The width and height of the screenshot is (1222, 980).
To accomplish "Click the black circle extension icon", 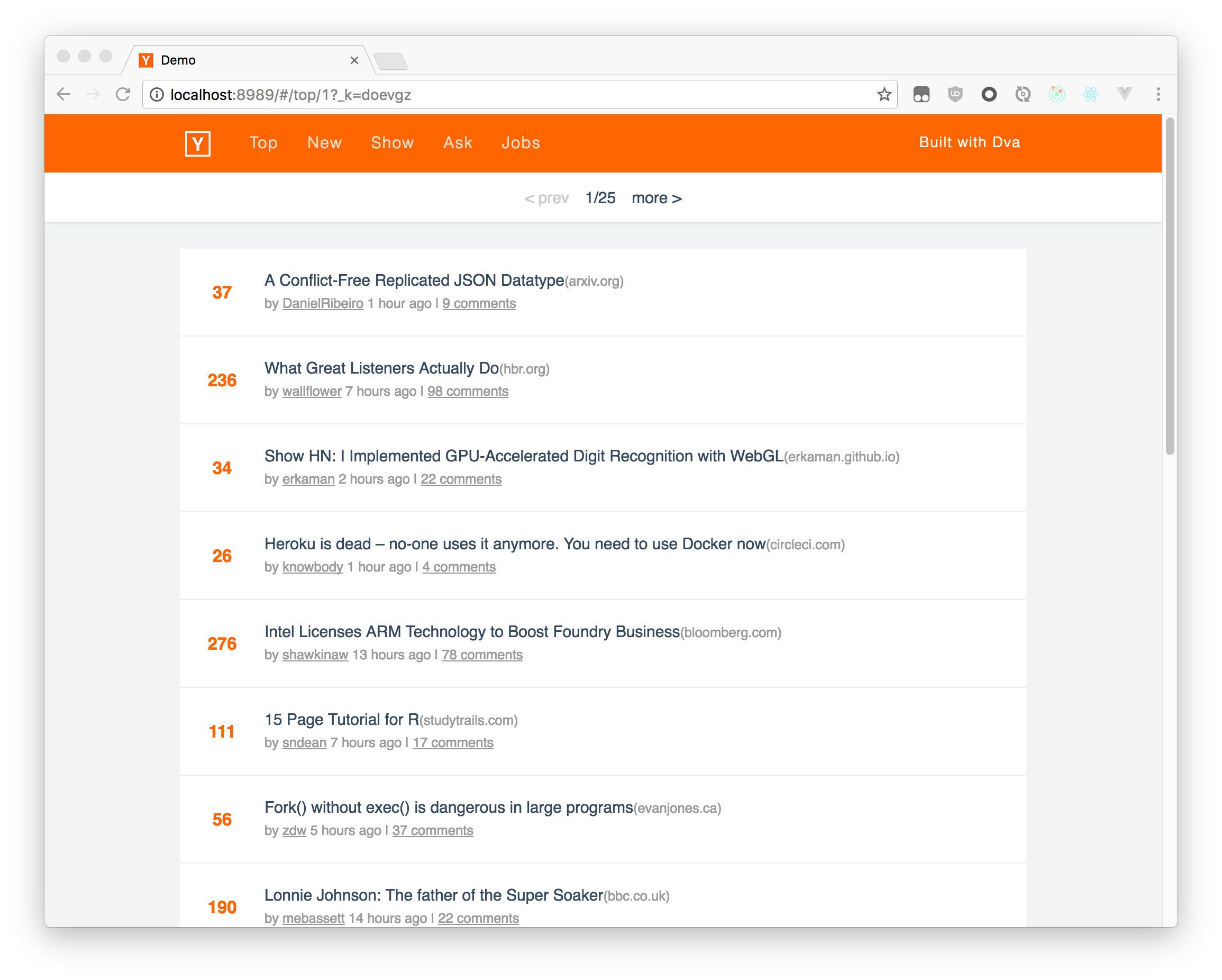I will coord(989,94).
